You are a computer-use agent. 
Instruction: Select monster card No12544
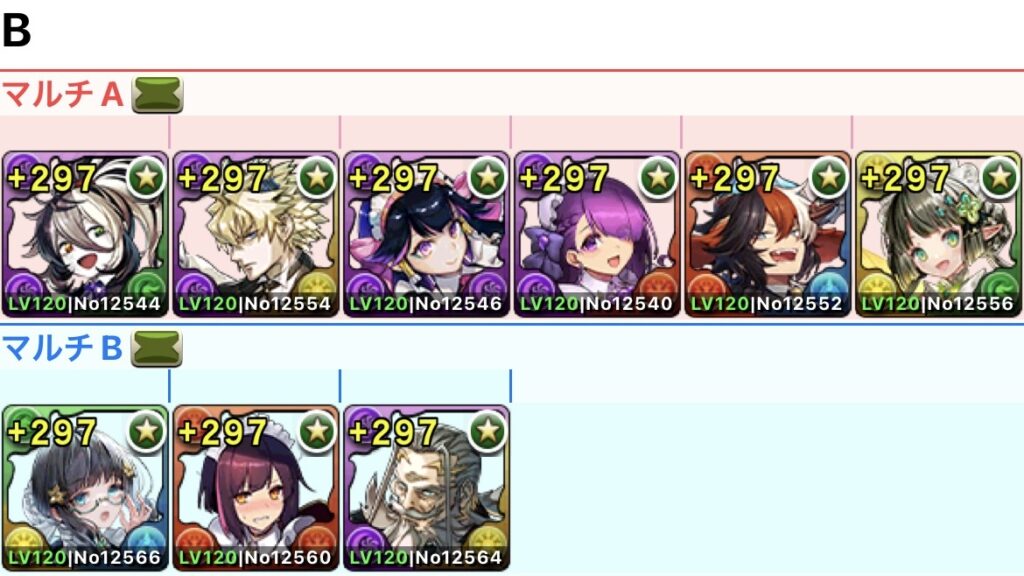coord(85,234)
